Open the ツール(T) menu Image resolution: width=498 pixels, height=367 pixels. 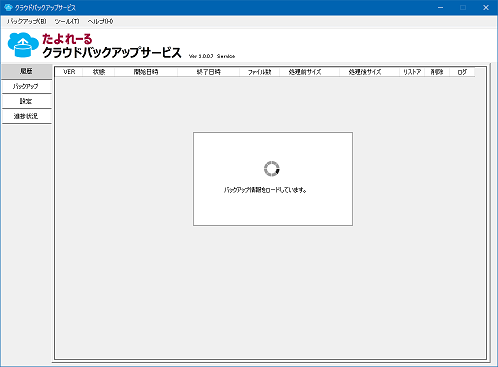[67, 21]
